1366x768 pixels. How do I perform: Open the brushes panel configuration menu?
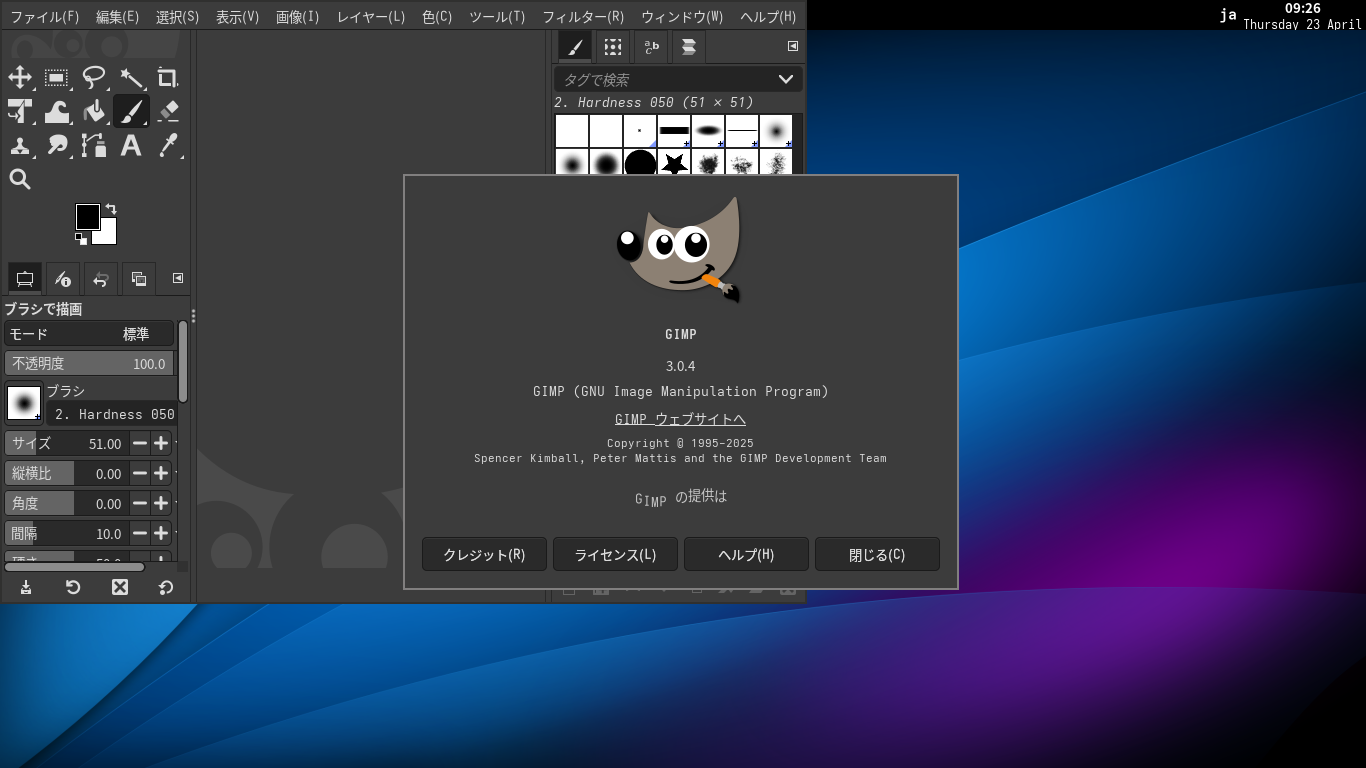[x=791, y=46]
